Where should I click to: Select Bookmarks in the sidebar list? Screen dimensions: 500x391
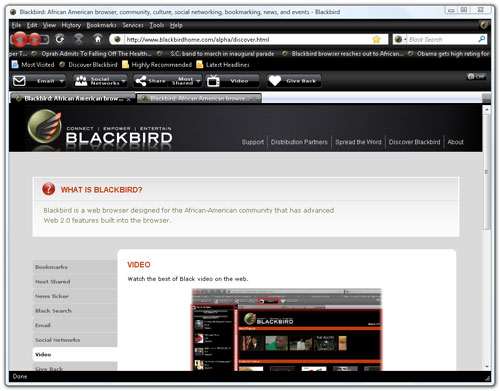tap(75, 267)
